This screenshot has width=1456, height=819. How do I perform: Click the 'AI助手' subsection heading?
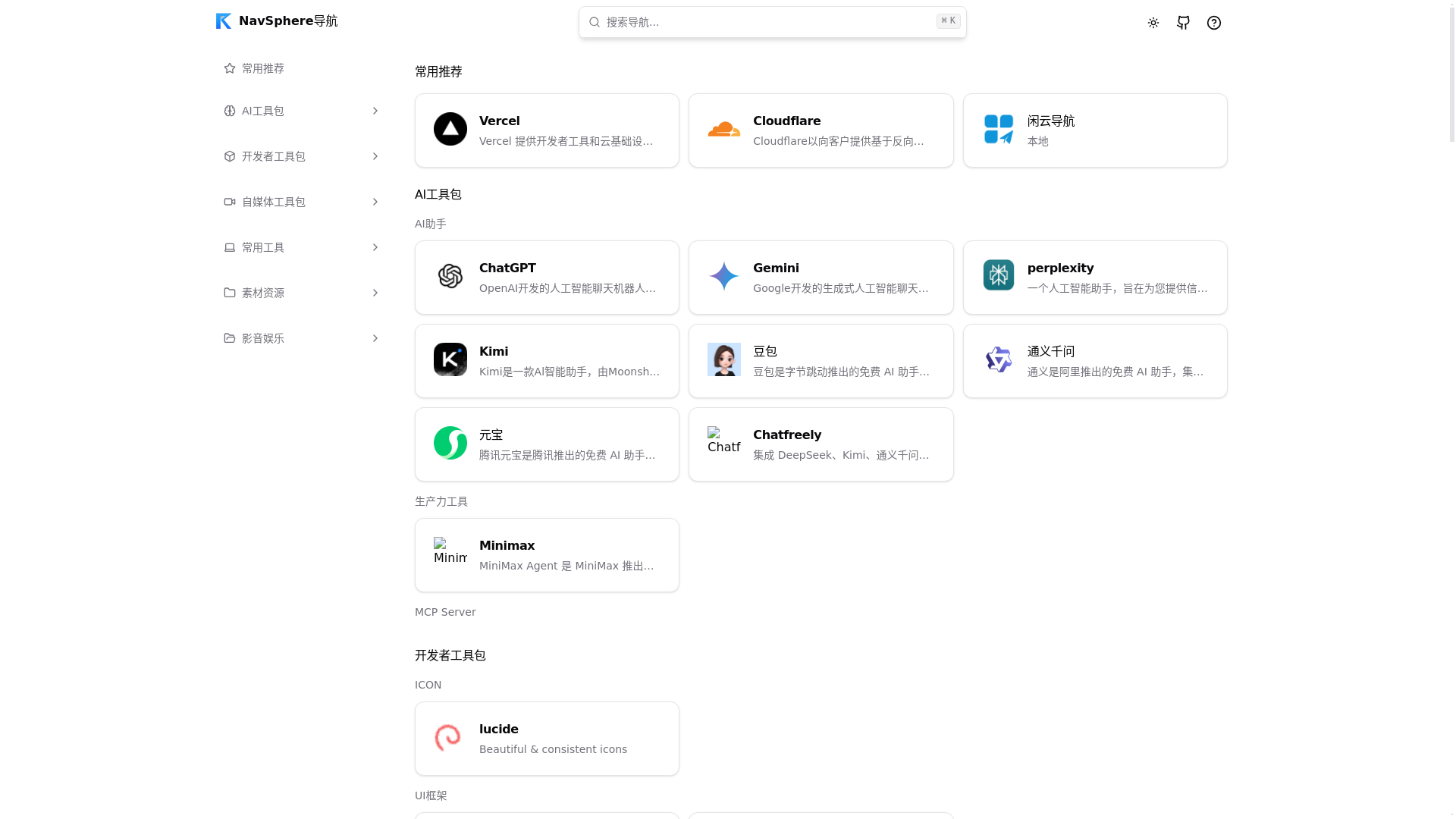coord(431,224)
